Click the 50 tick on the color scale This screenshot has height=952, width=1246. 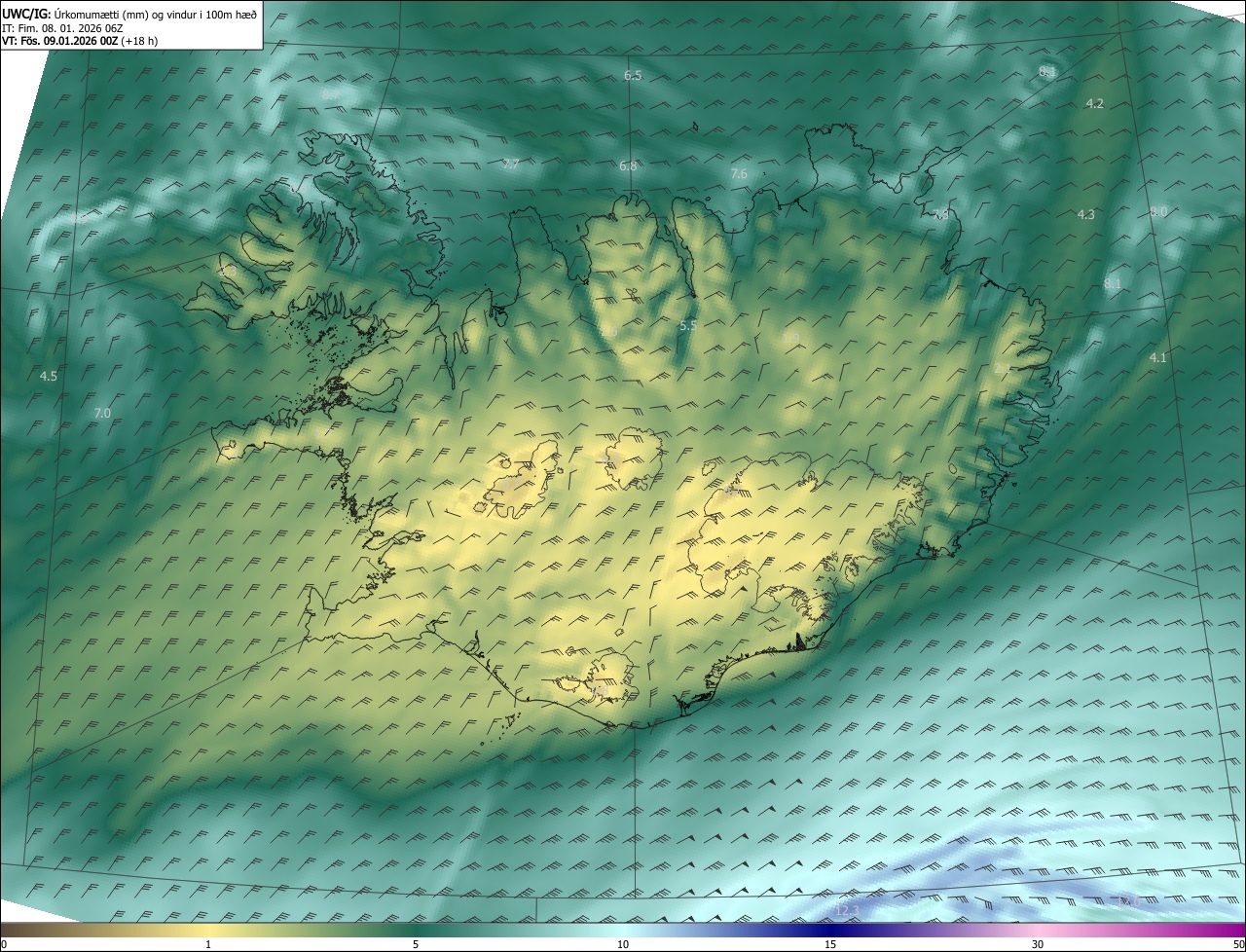pos(1238,944)
